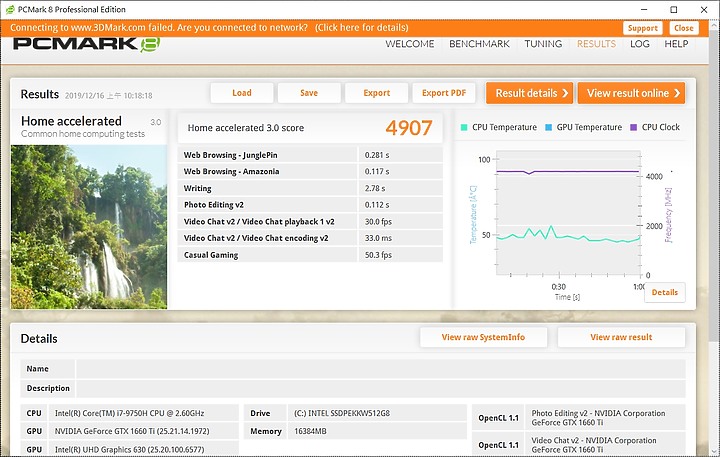Click the PCMark 8 app icon in title bar
This screenshot has width=720, height=457.
click(x=10, y=9)
